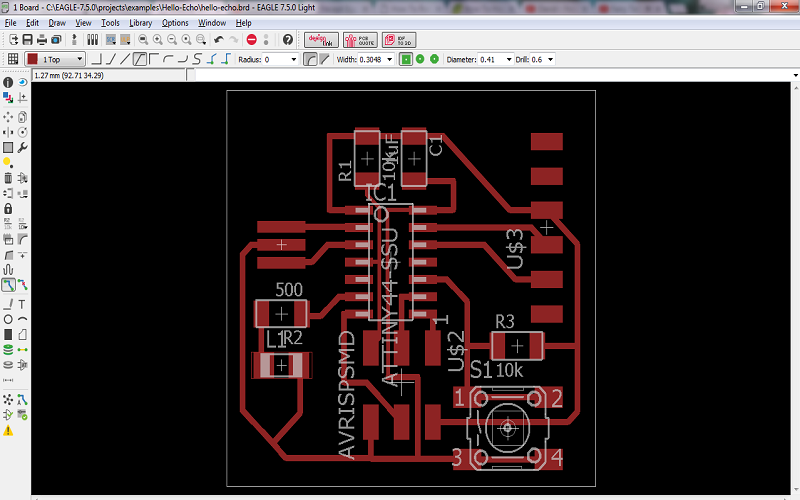
Task: Choose the round miter style toggle
Action: click(x=310, y=60)
